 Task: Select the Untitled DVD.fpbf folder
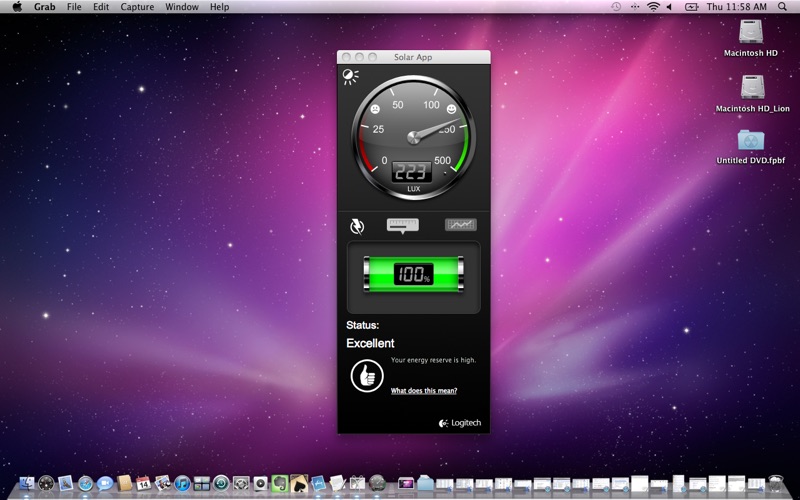point(751,140)
